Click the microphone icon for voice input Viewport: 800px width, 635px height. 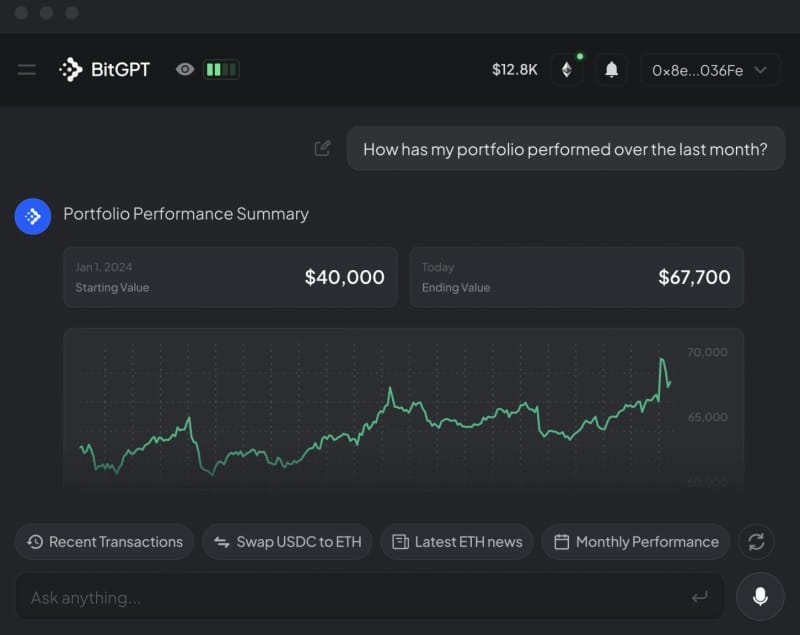click(759, 596)
